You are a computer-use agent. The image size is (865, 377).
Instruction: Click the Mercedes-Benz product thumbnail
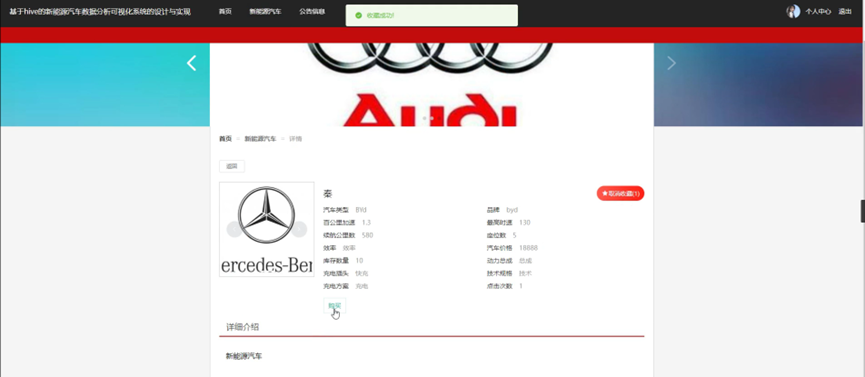pos(266,229)
